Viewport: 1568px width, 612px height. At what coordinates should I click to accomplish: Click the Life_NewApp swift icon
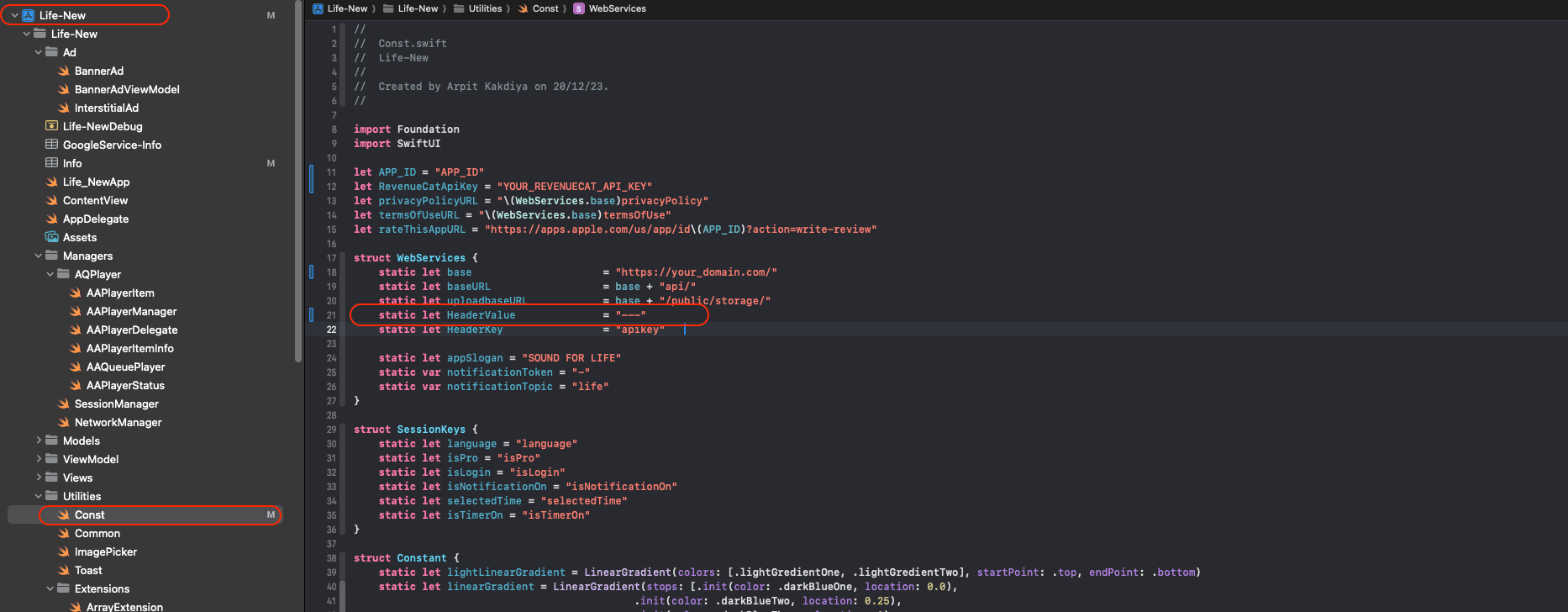click(x=51, y=182)
